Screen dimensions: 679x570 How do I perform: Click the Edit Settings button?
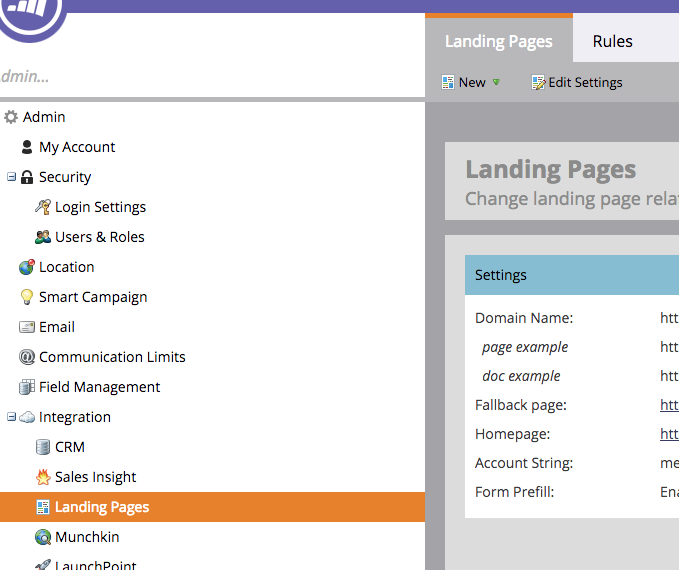[x=577, y=82]
